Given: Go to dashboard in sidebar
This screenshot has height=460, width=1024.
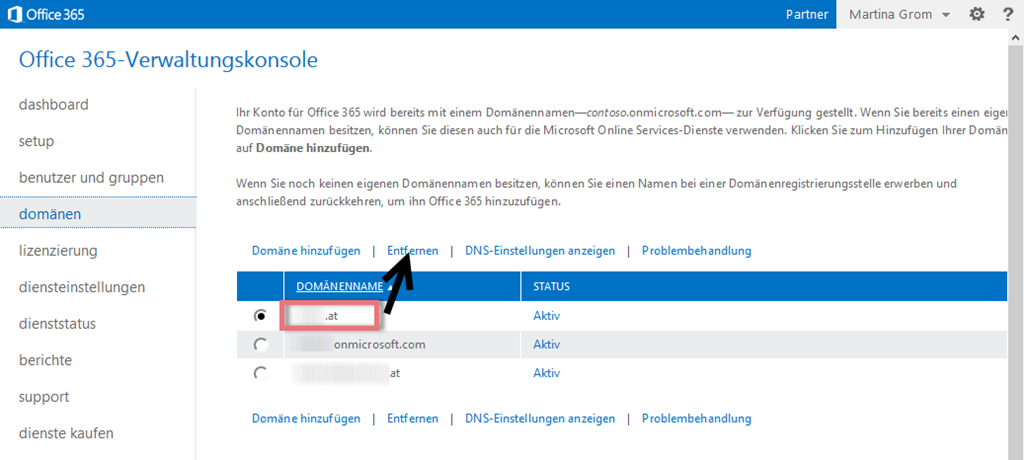Looking at the screenshot, I should point(54,105).
